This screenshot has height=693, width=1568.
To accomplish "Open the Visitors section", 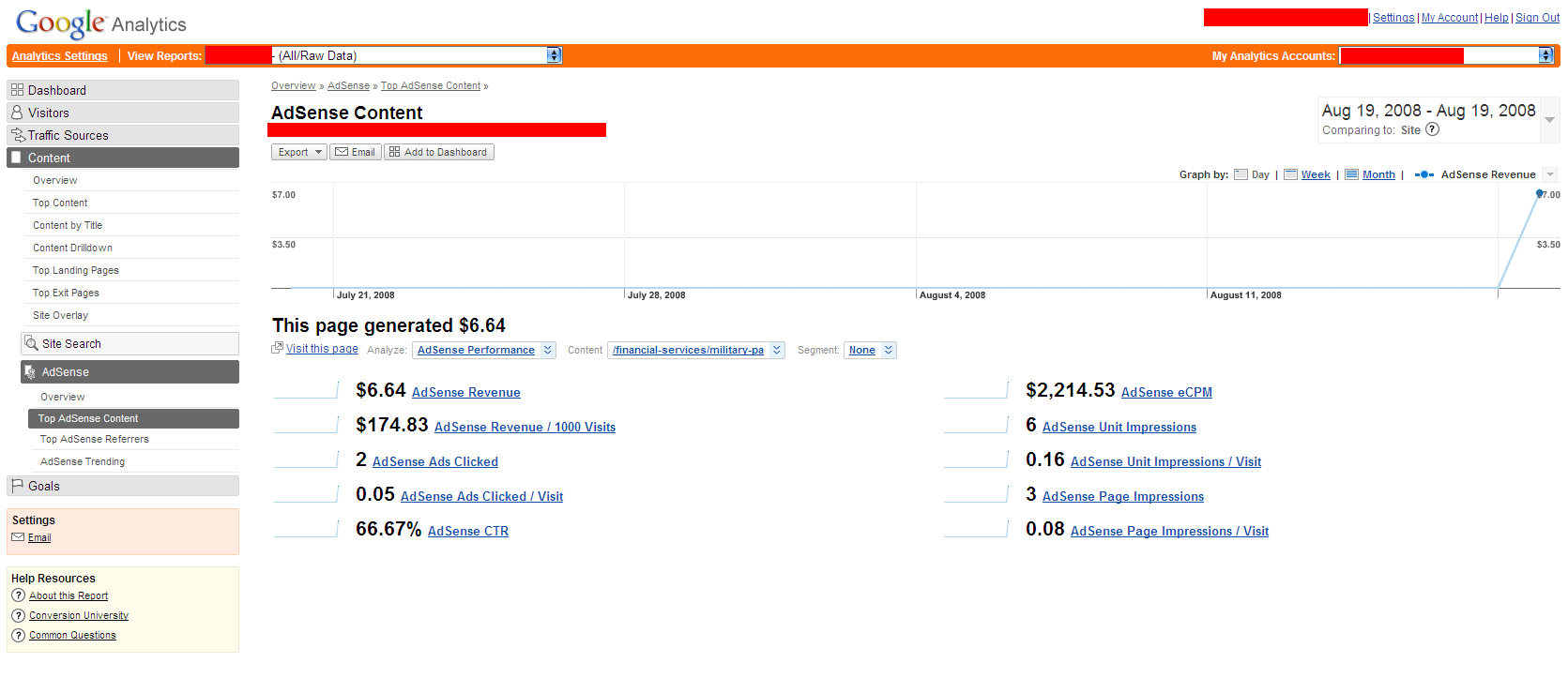I will click(123, 113).
